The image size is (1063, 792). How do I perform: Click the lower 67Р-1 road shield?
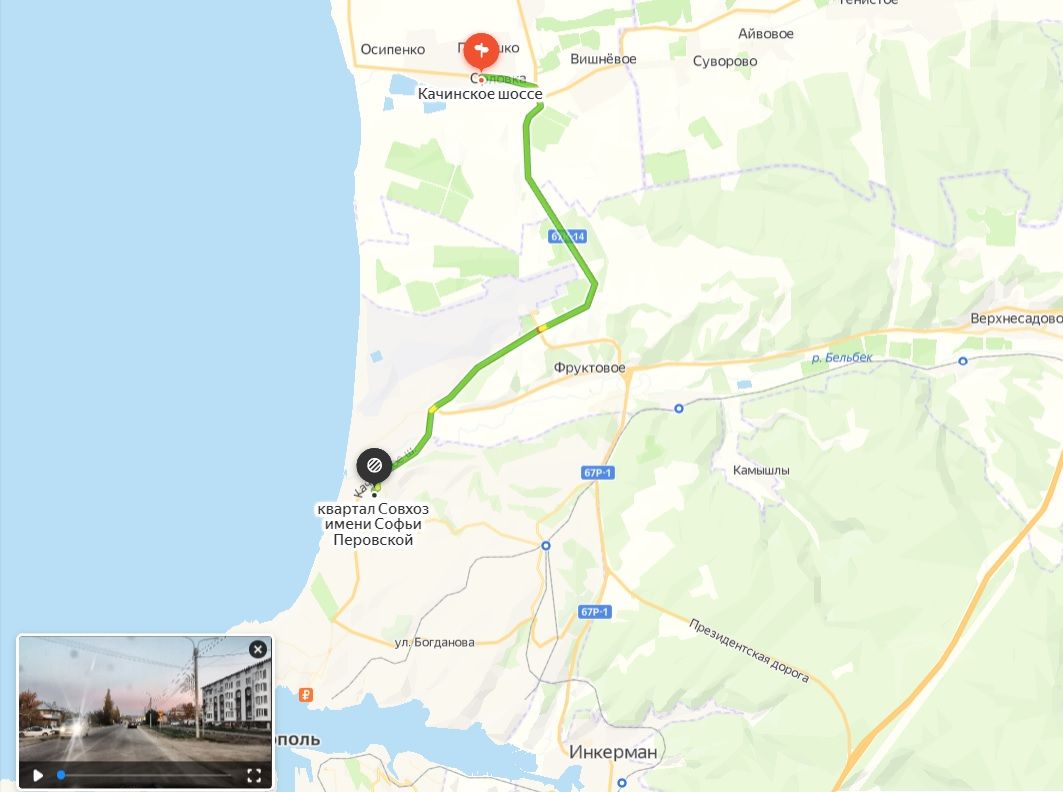[595, 612]
